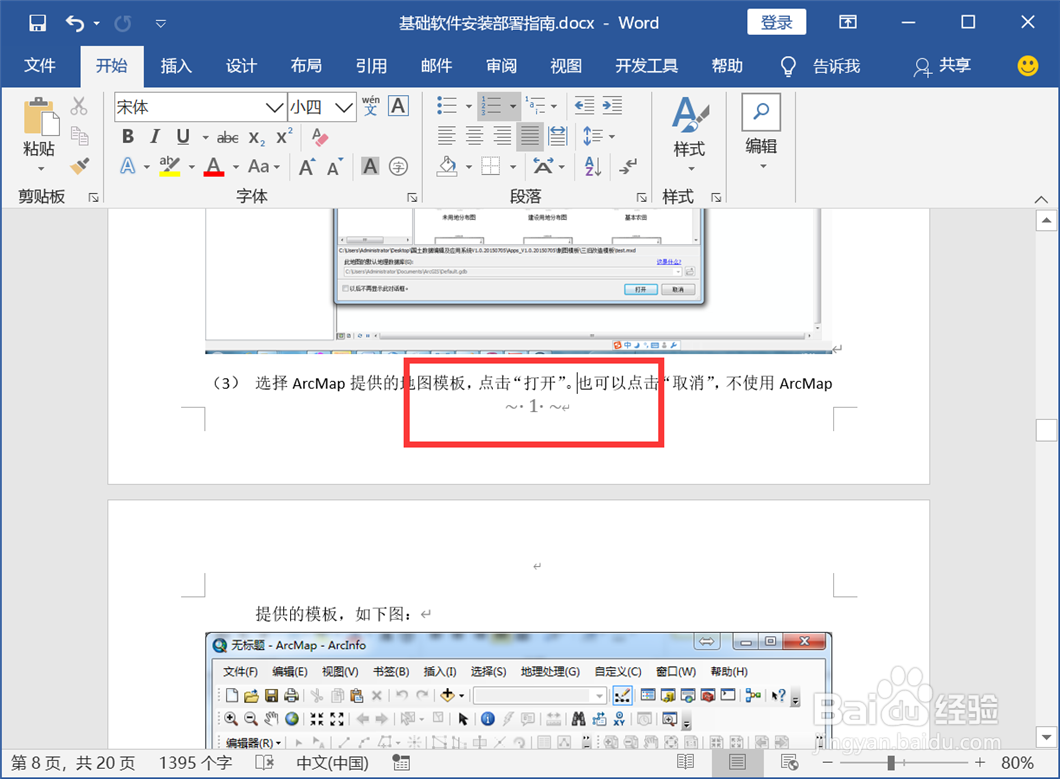Screen dimensions: 1060x779
Task: Click the zoom in plus button
Action: tap(980, 763)
